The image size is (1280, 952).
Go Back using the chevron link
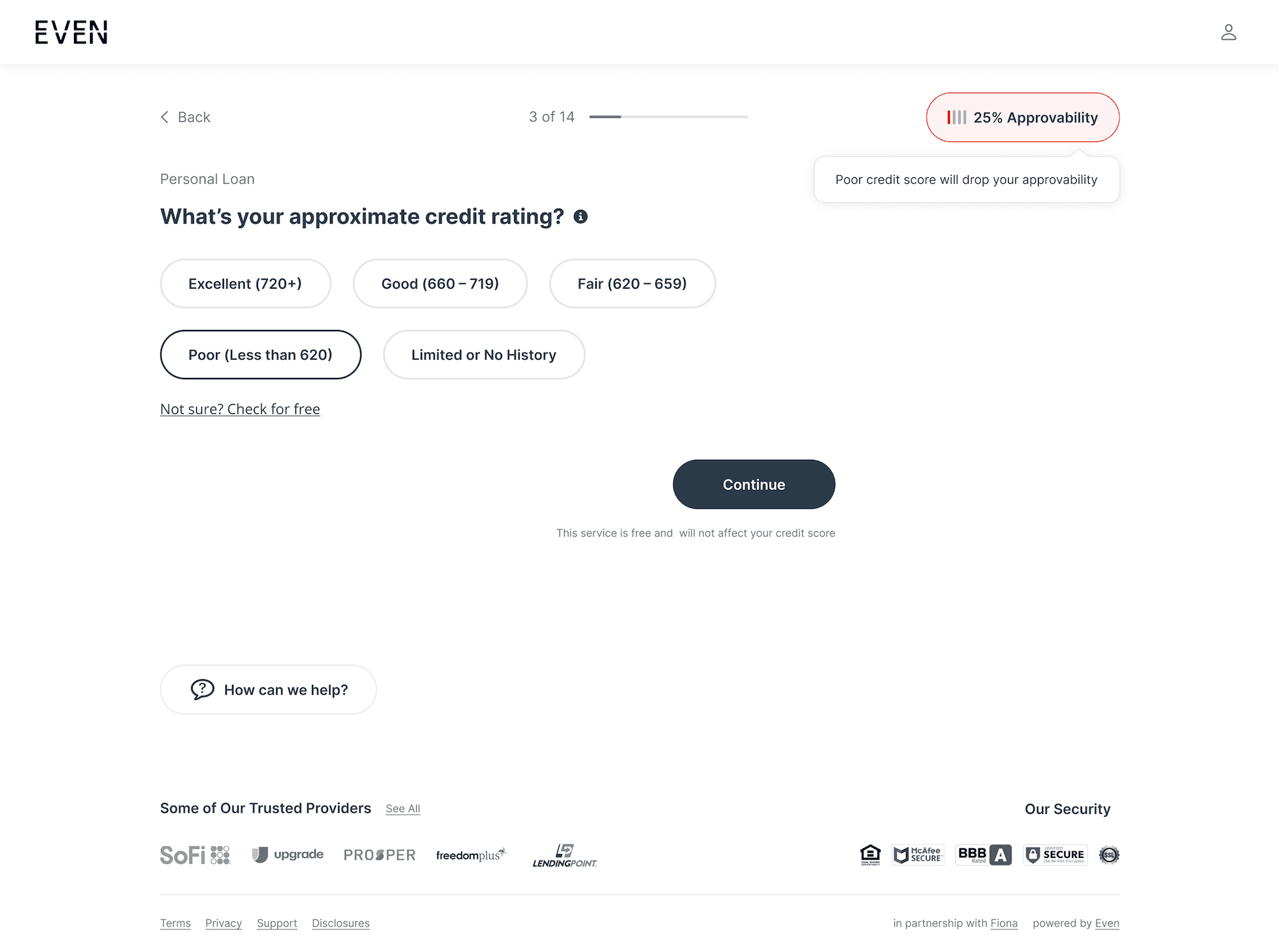[185, 117]
